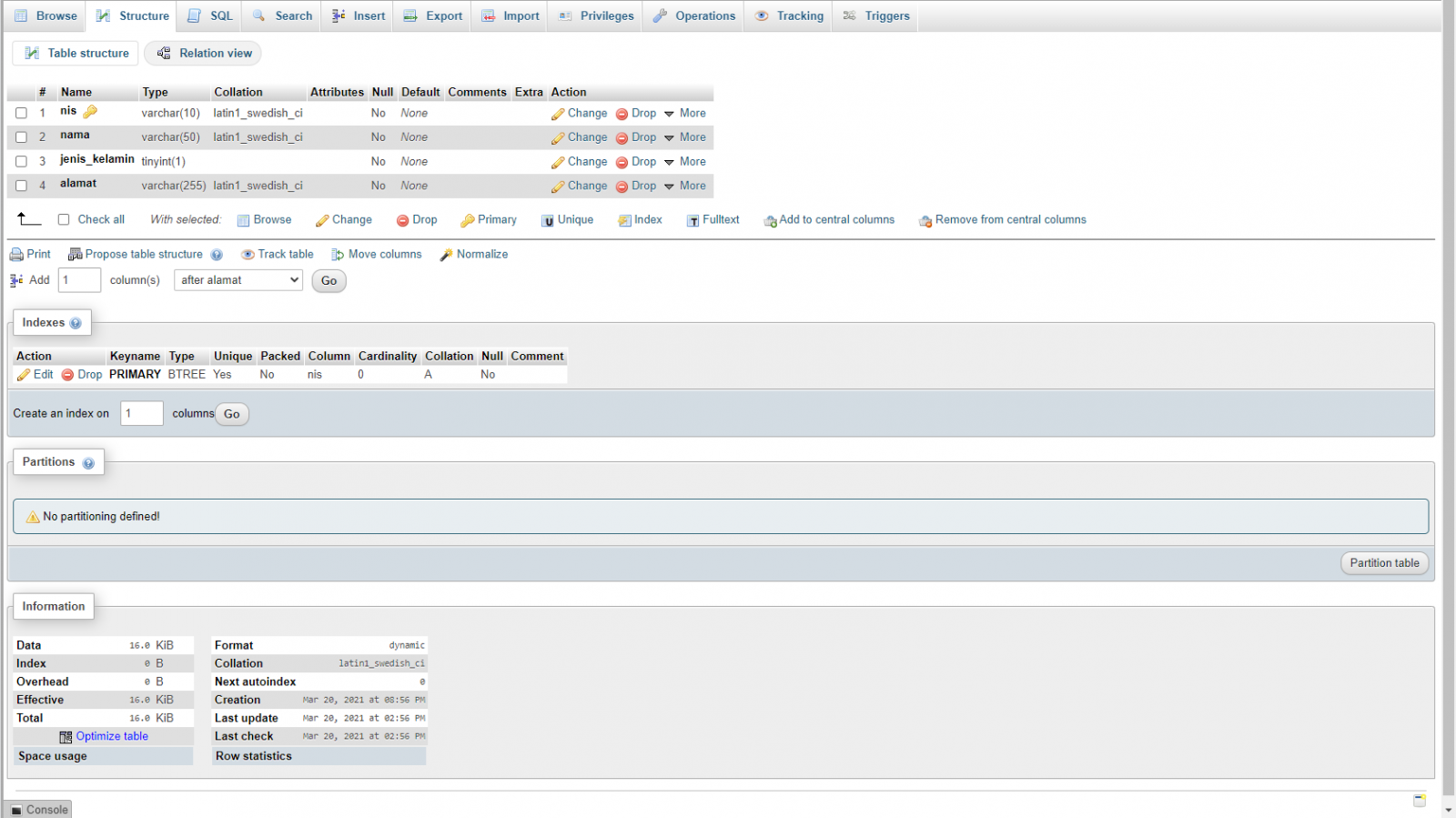The width and height of the screenshot is (1456, 818).
Task: Click the Track table eye icon
Action: point(248,255)
